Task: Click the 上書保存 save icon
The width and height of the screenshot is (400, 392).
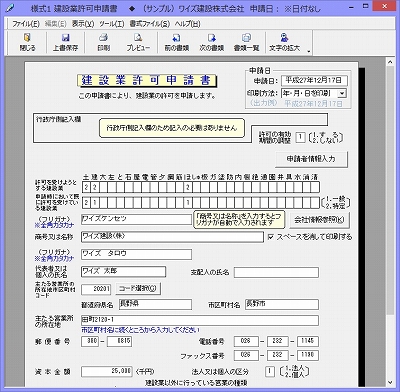Action: pyautogui.click(x=65, y=42)
